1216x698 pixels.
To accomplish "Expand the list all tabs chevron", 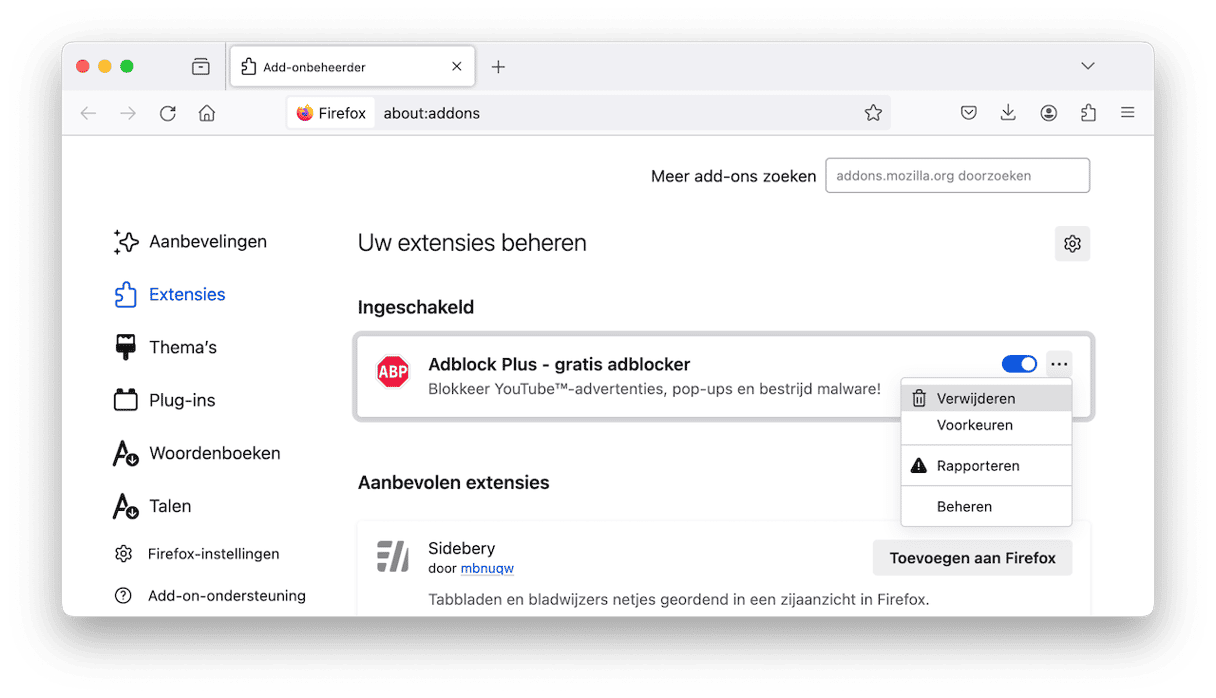I will 1088,66.
